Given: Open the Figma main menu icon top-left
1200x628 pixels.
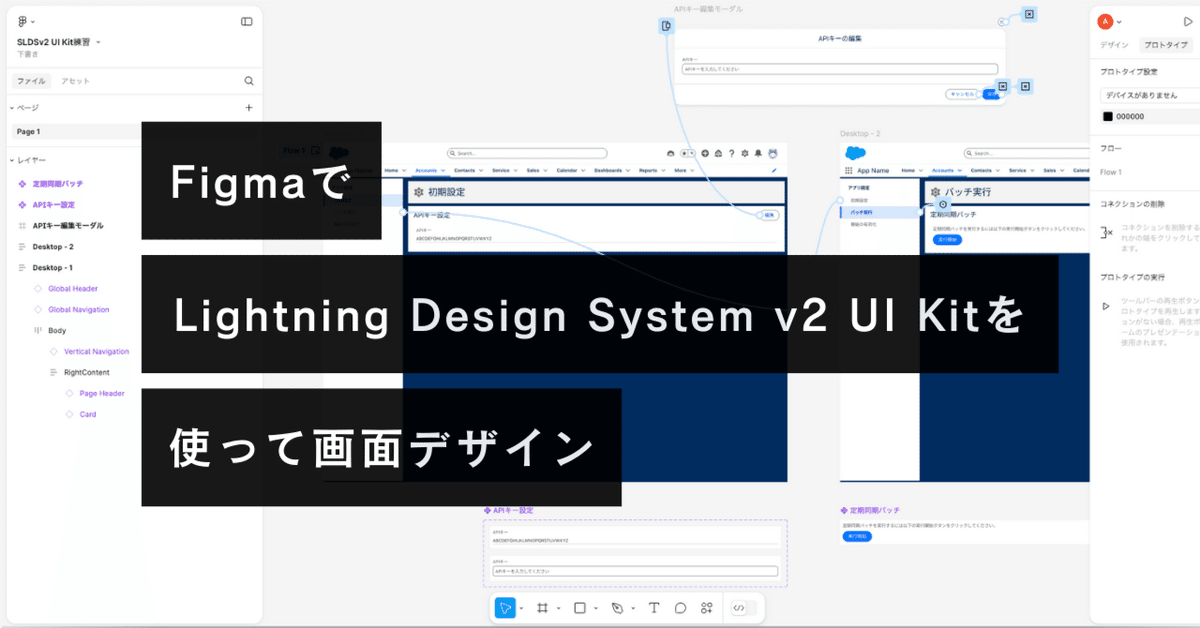Looking at the screenshot, I should (x=22, y=21).
